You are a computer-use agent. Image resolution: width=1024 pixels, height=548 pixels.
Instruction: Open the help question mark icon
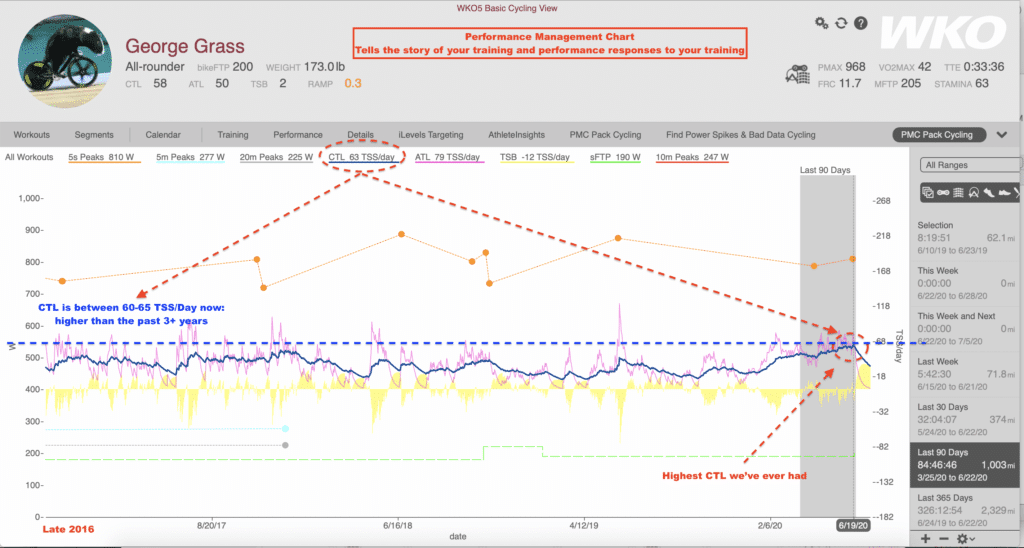[x=861, y=24]
